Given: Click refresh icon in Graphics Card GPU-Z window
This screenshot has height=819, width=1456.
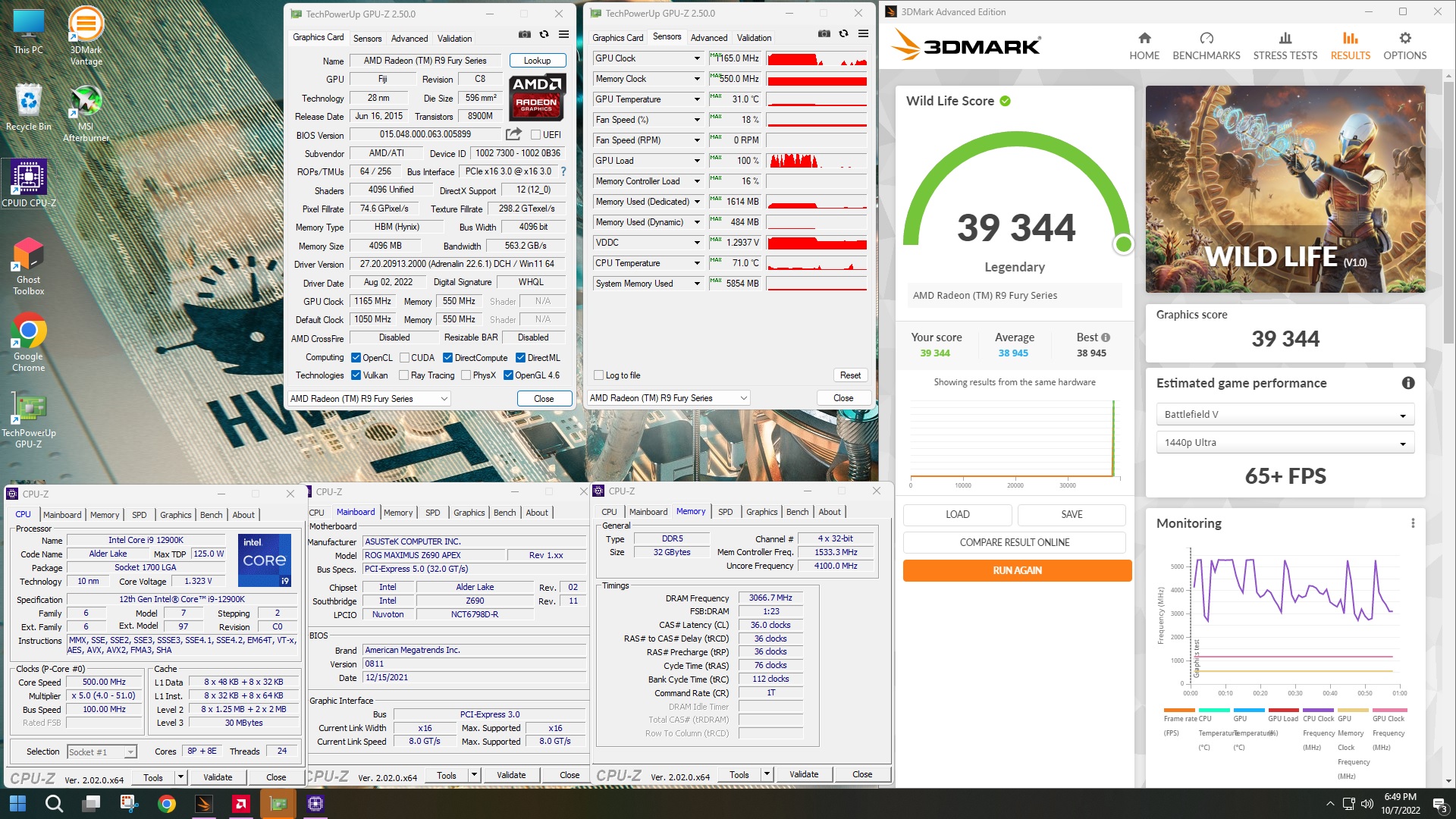Looking at the screenshot, I should coord(544,35).
